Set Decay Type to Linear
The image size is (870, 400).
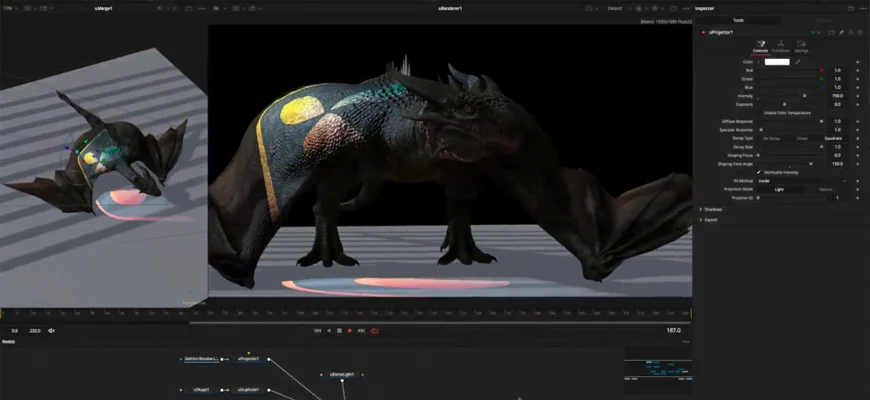[x=802, y=138]
